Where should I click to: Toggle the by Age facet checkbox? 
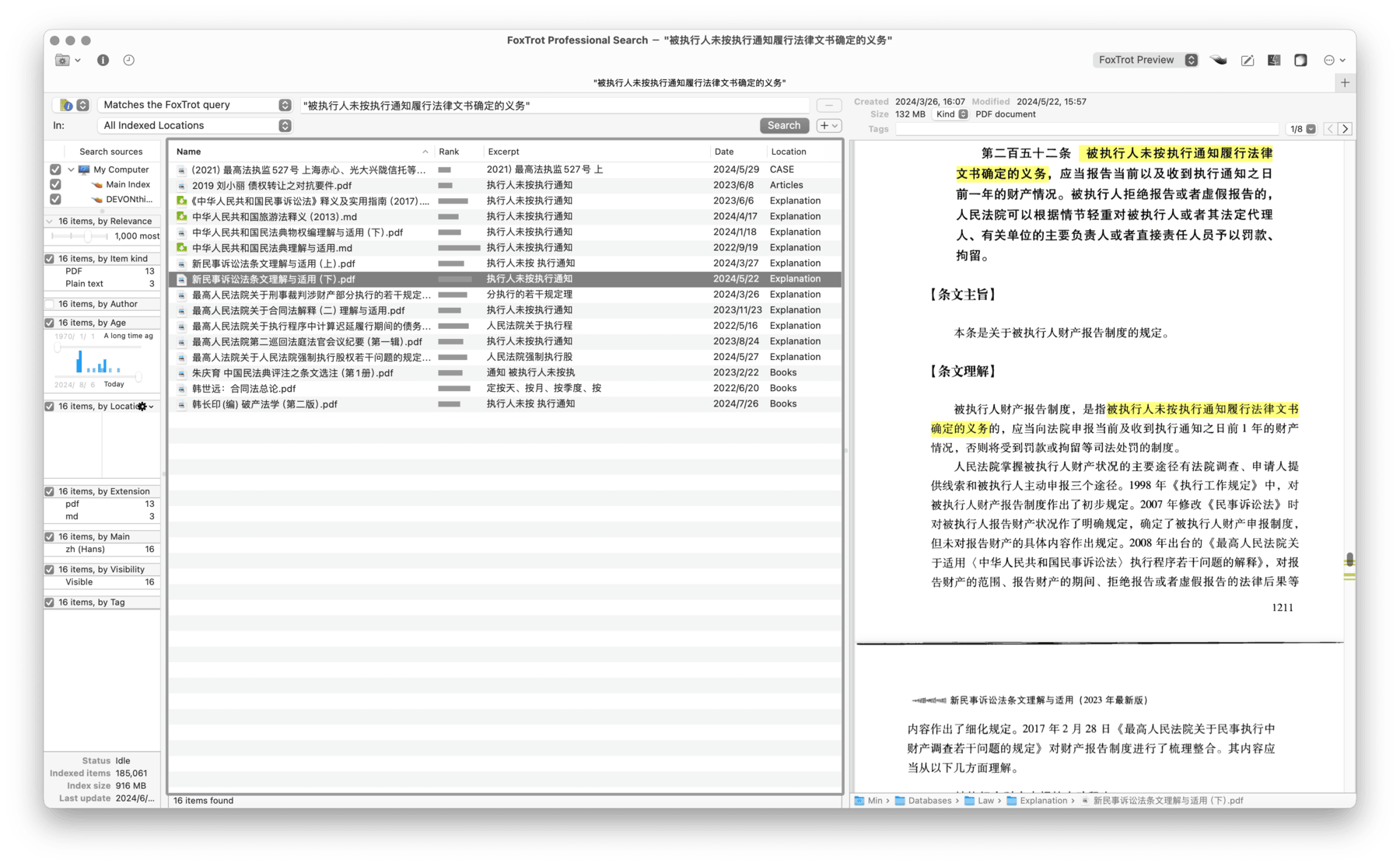(x=50, y=323)
